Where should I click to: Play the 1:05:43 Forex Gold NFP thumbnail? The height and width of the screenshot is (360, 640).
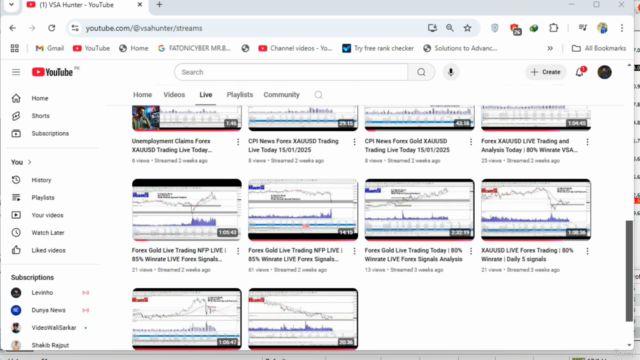pos(187,210)
